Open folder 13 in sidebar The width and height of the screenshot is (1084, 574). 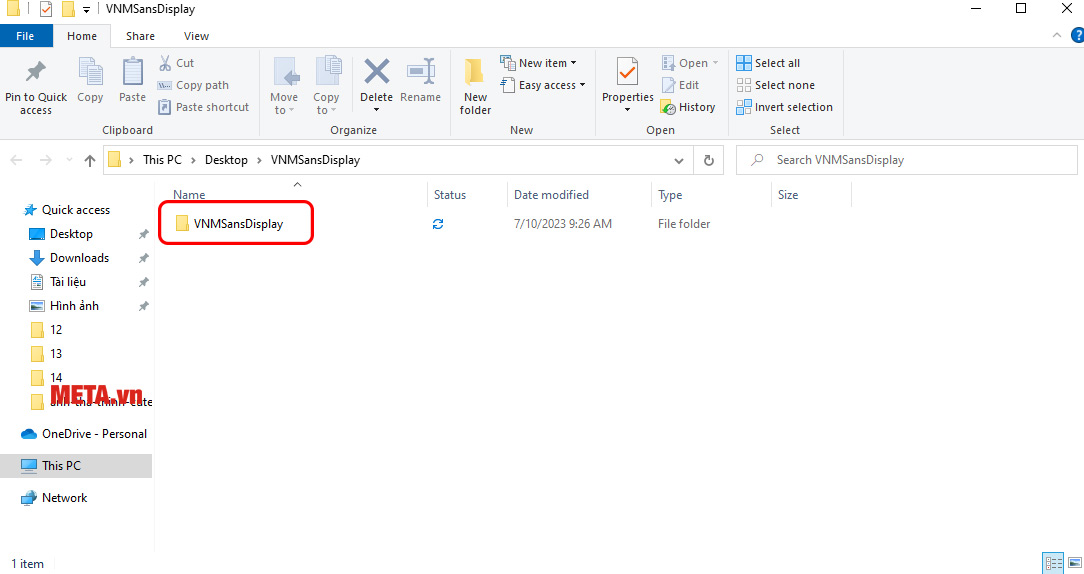[x=47, y=354]
